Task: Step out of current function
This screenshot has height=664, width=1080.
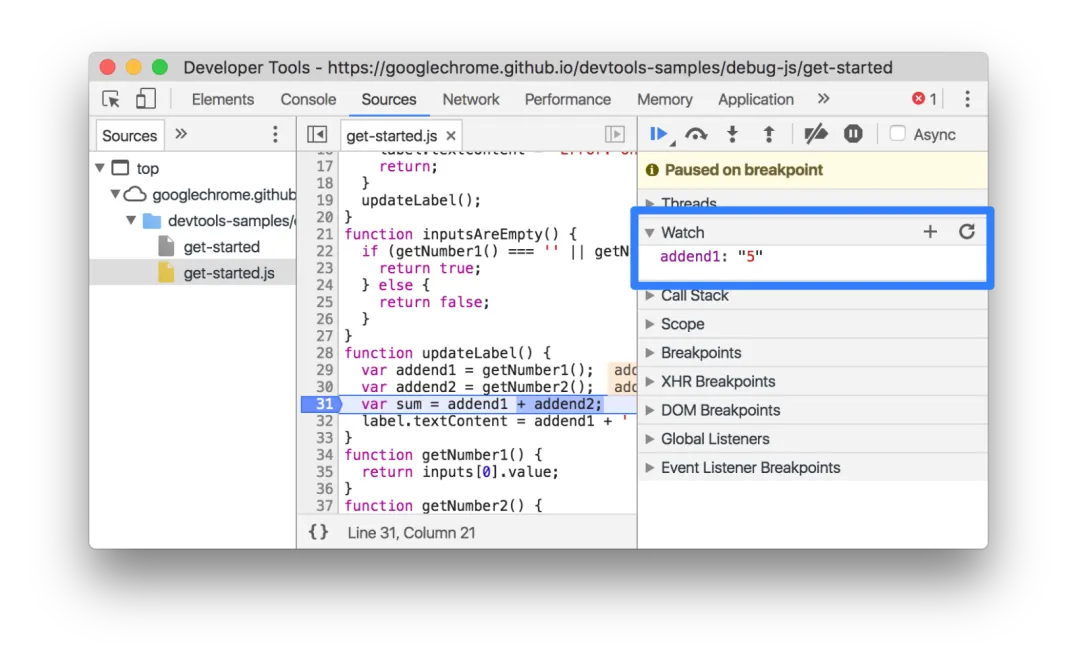Action: 769,134
